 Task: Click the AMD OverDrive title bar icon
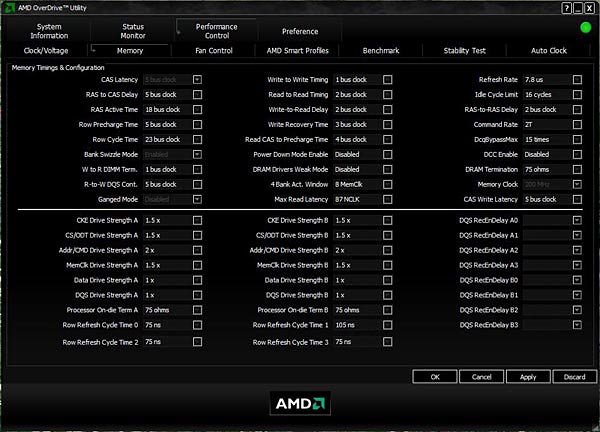(x=10, y=7)
